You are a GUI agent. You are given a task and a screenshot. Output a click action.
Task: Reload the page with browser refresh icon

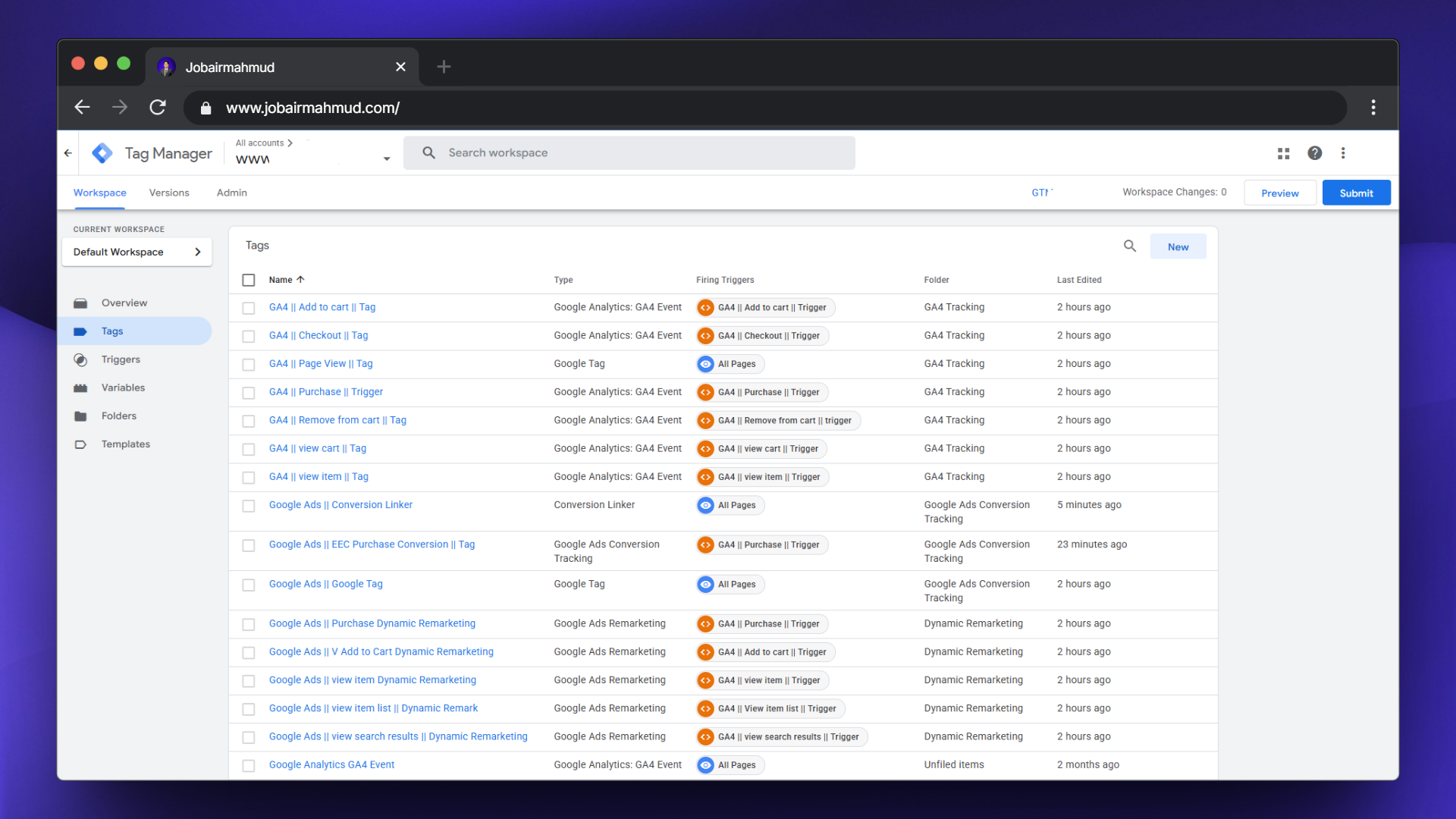pyautogui.click(x=158, y=108)
